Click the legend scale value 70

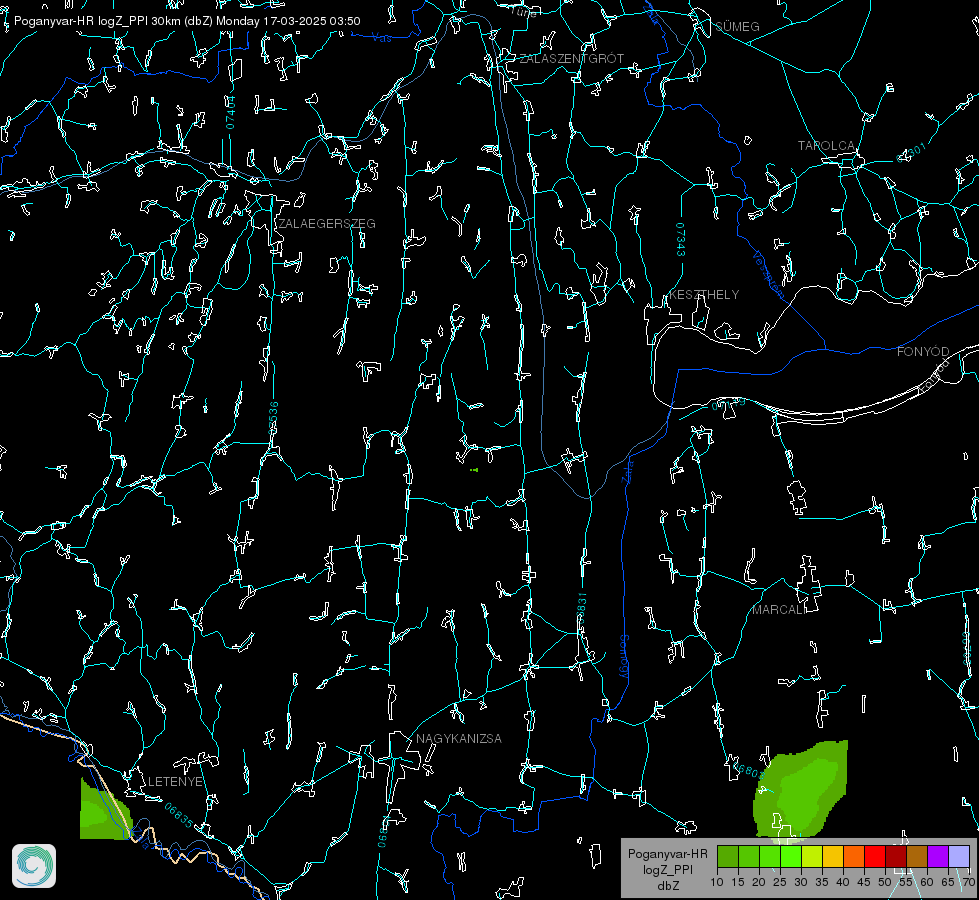pos(968,882)
